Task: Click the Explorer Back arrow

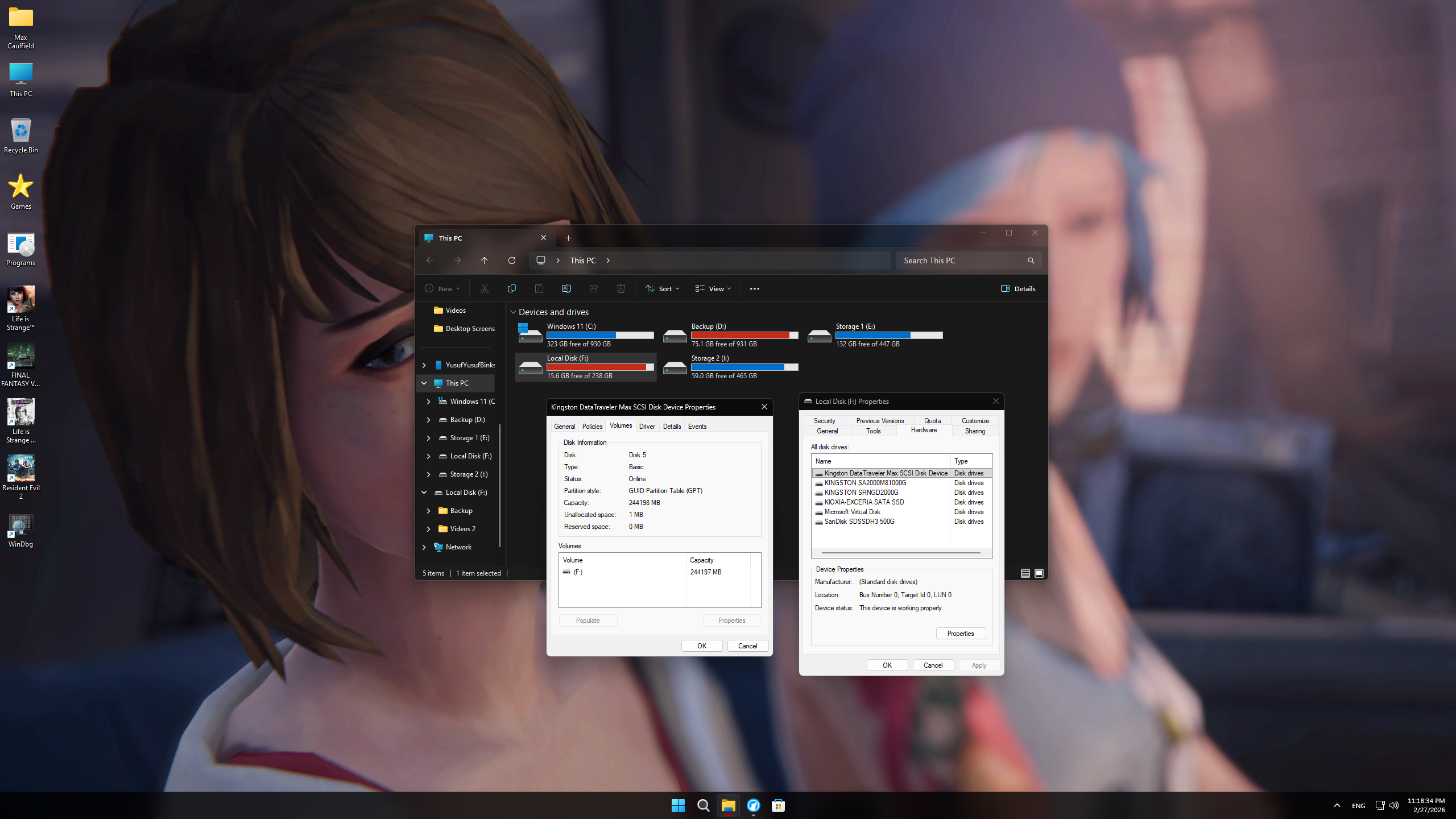Action: click(430, 260)
